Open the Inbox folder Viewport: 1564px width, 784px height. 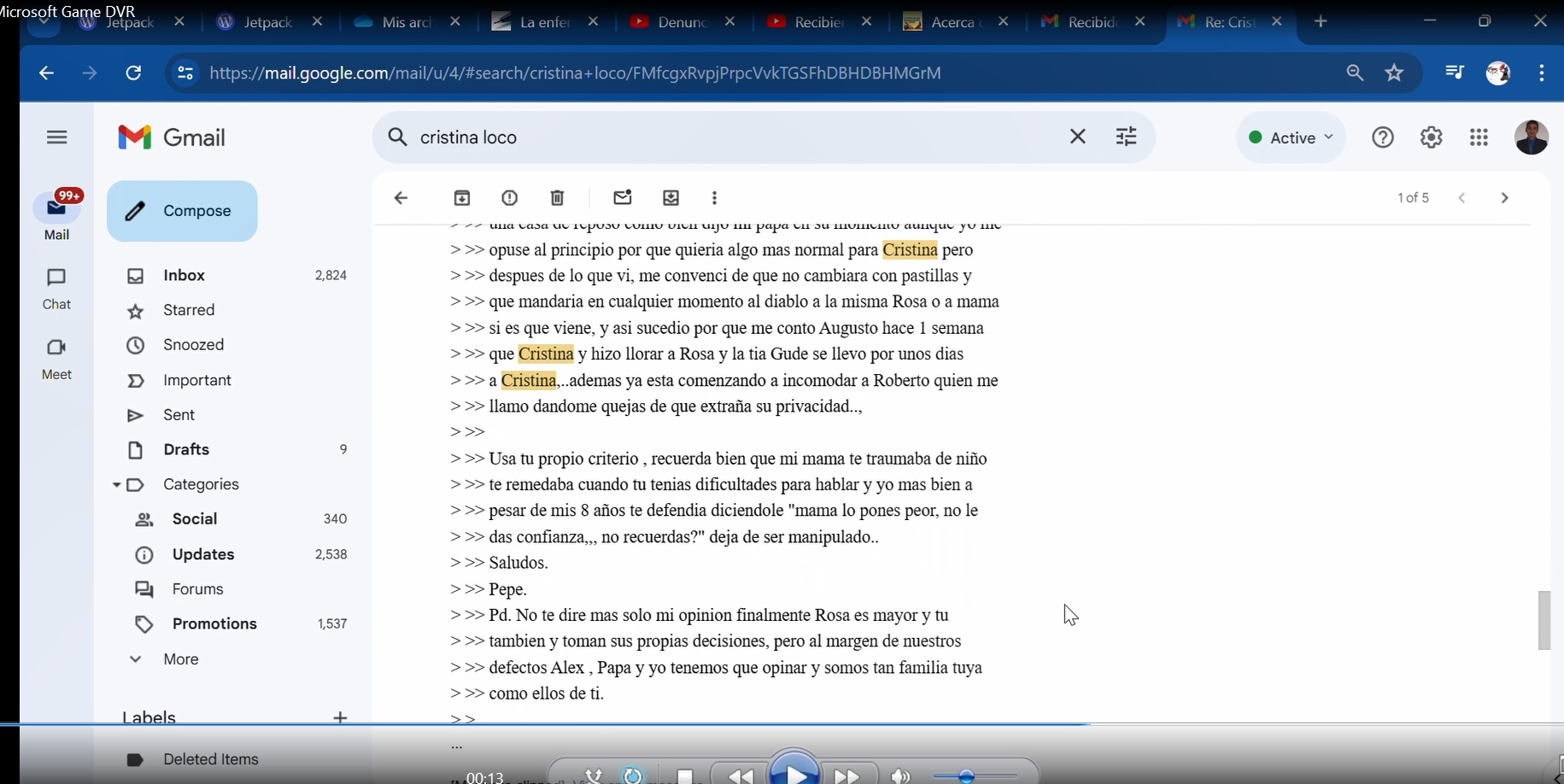(185, 275)
